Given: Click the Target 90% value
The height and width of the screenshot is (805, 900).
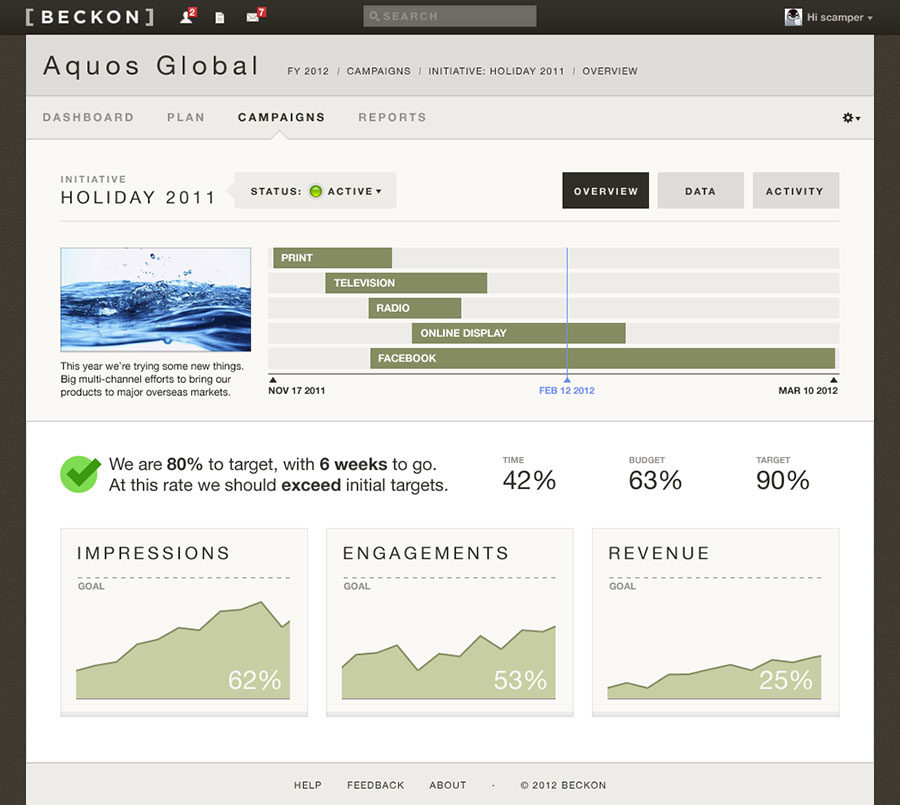Looking at the screenshot, I should click(x=782, y=481).
